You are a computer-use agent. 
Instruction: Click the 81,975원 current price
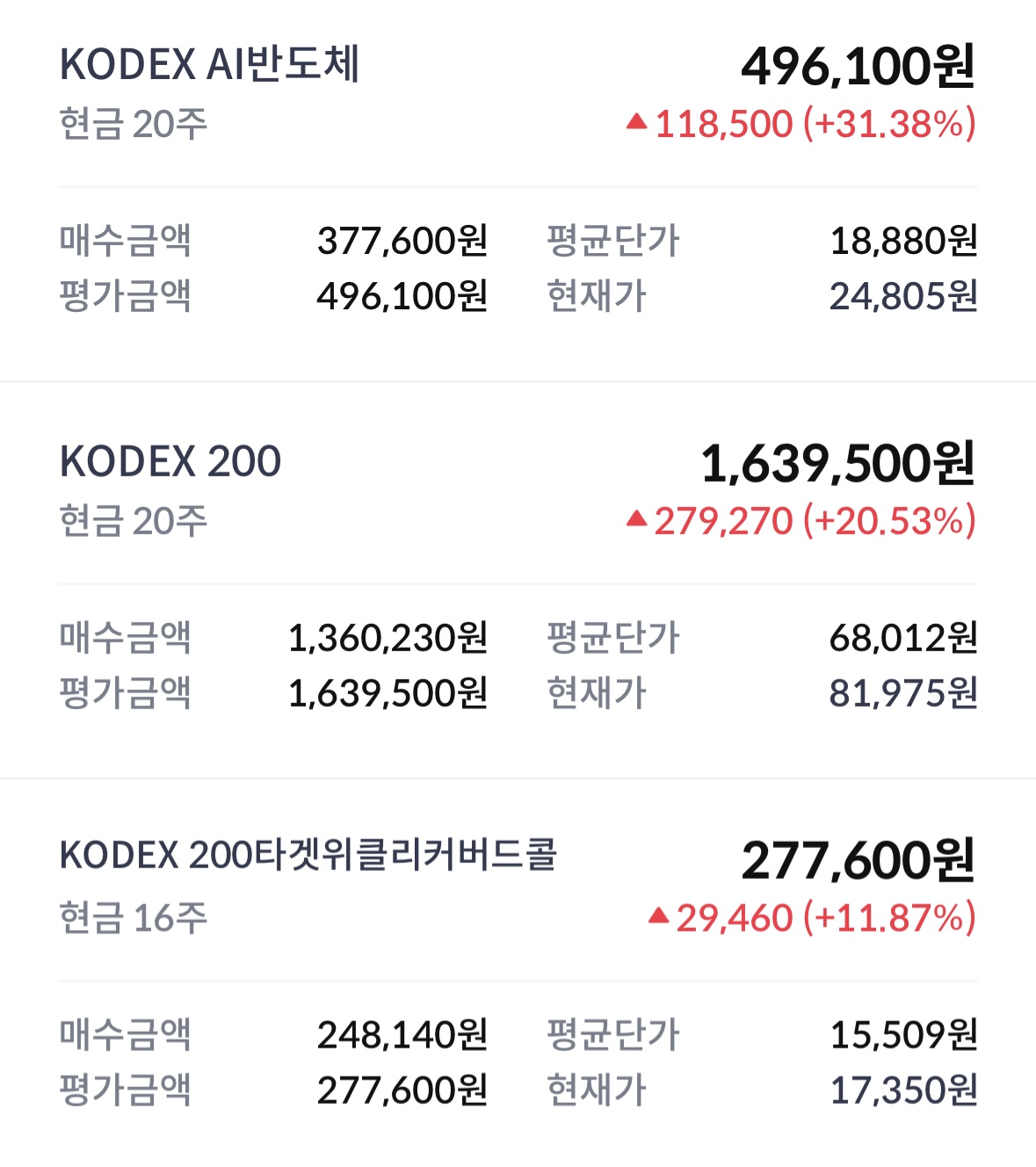tap(903, 693)
